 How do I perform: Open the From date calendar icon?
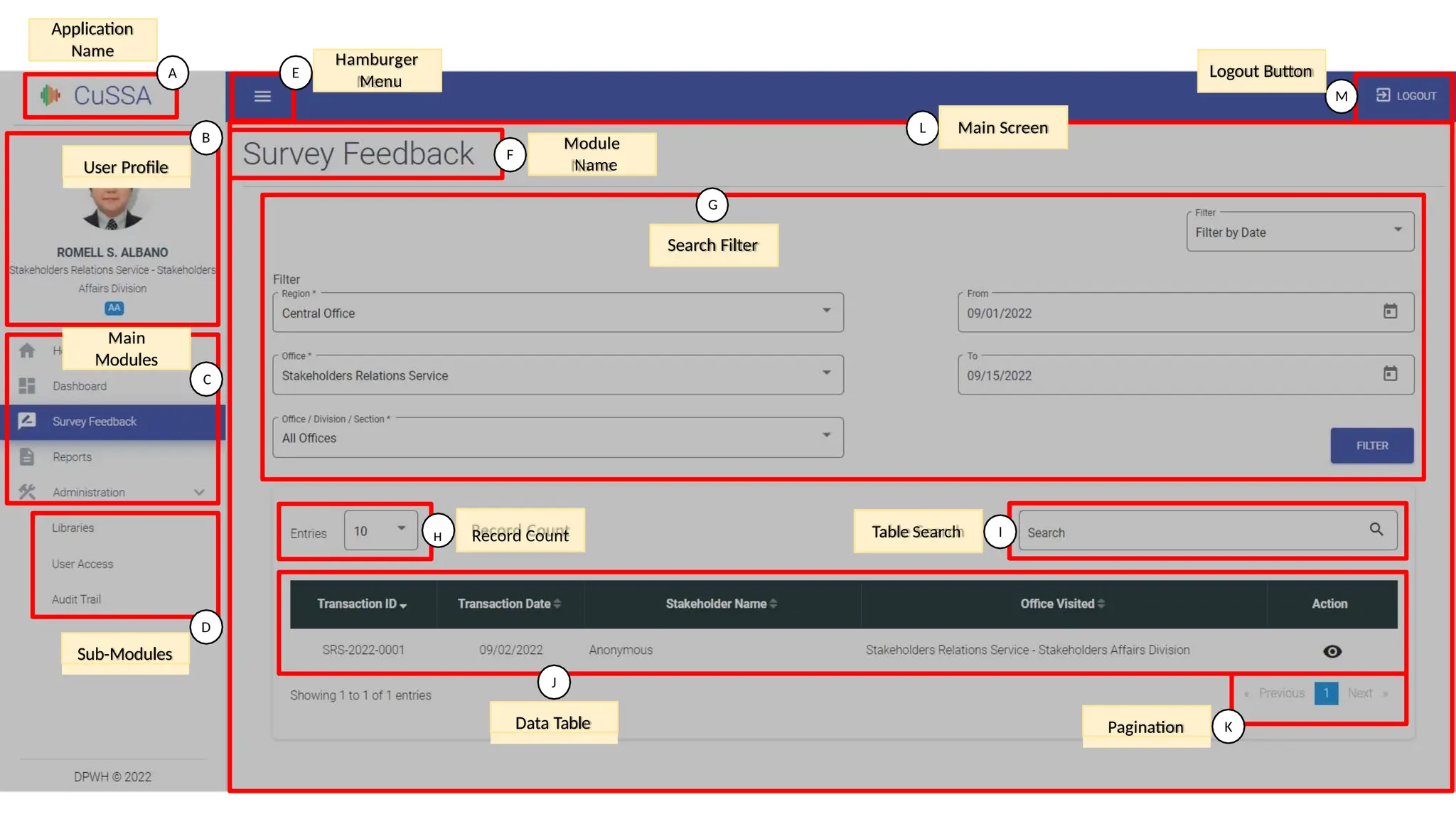(1390, 311)
